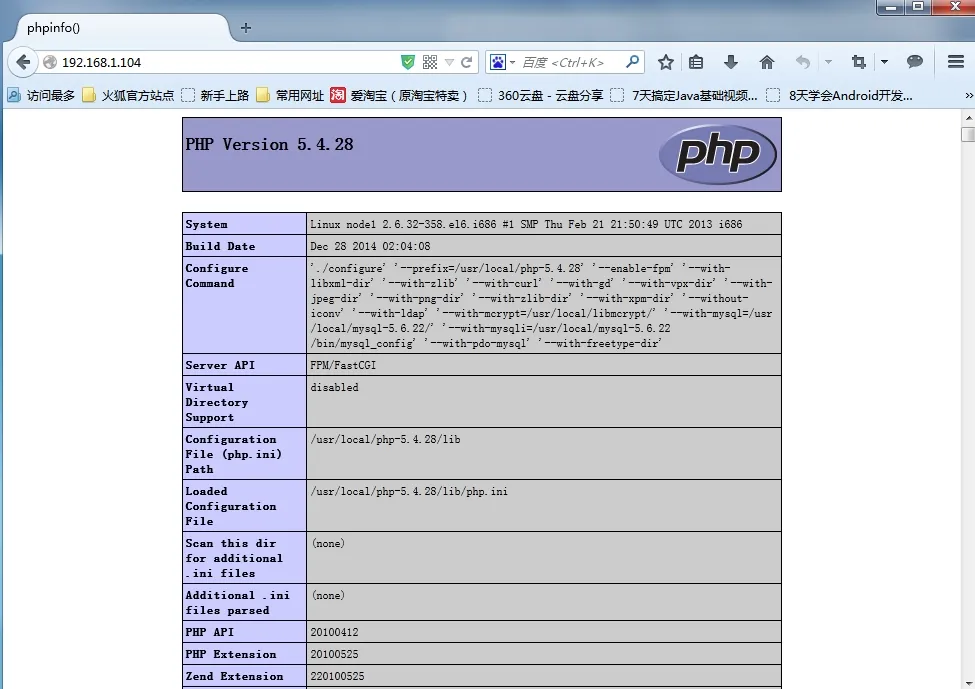Open the 360云盘 bookmark
Screen dimensions: 975x689
[541, 95]
